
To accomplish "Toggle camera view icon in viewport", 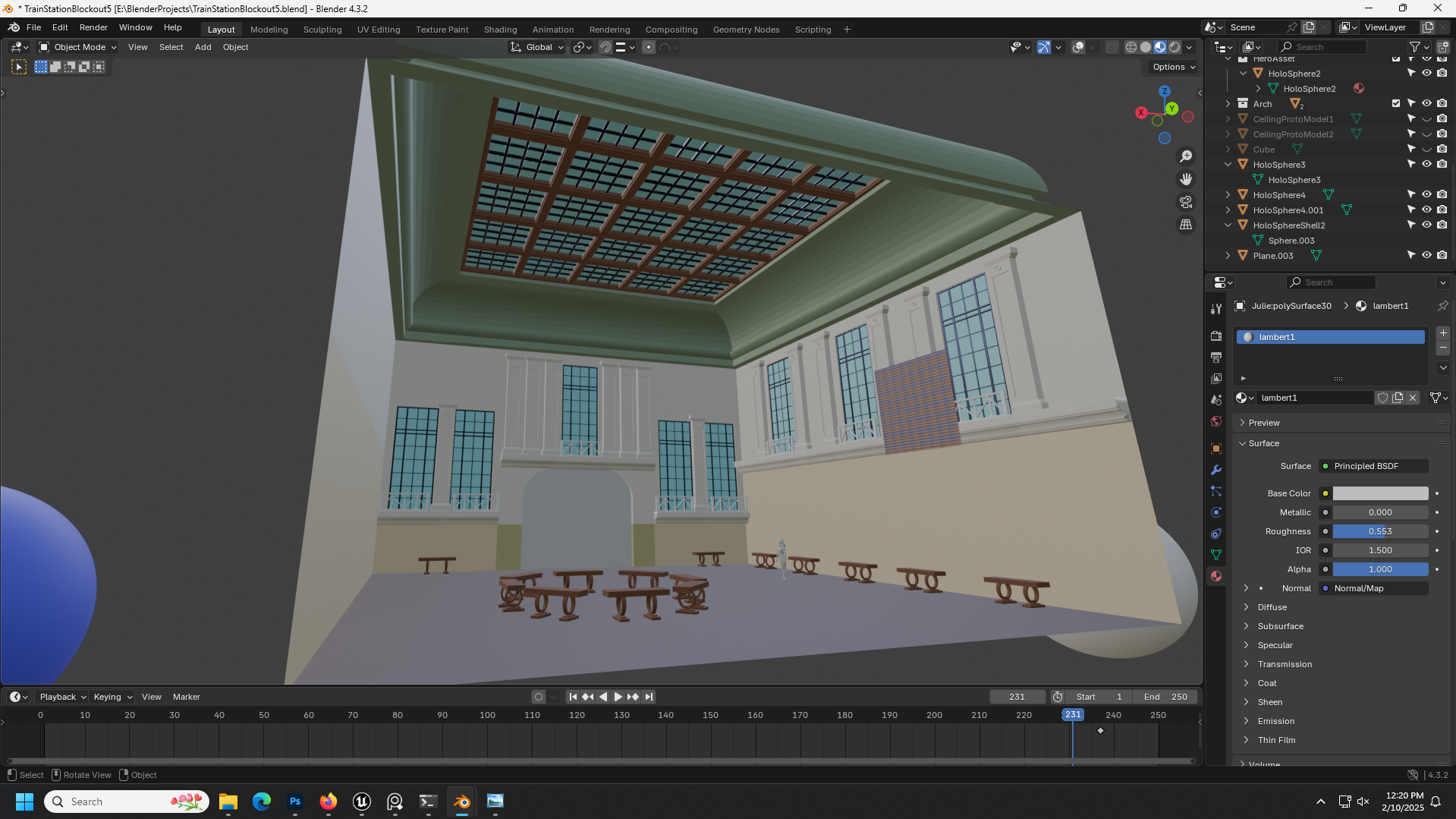I will [x=1185, y=202].
